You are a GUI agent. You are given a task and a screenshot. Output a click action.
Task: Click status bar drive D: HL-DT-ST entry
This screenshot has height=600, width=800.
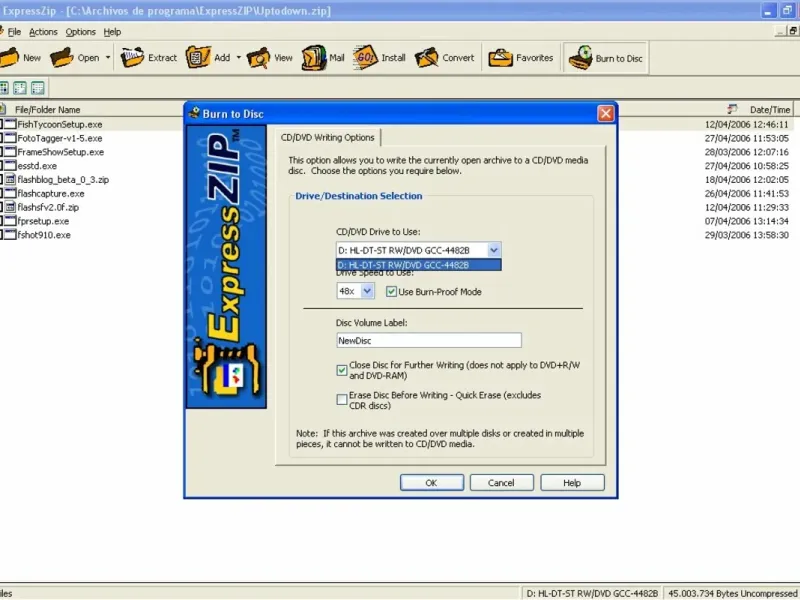[x=592, y=593]
